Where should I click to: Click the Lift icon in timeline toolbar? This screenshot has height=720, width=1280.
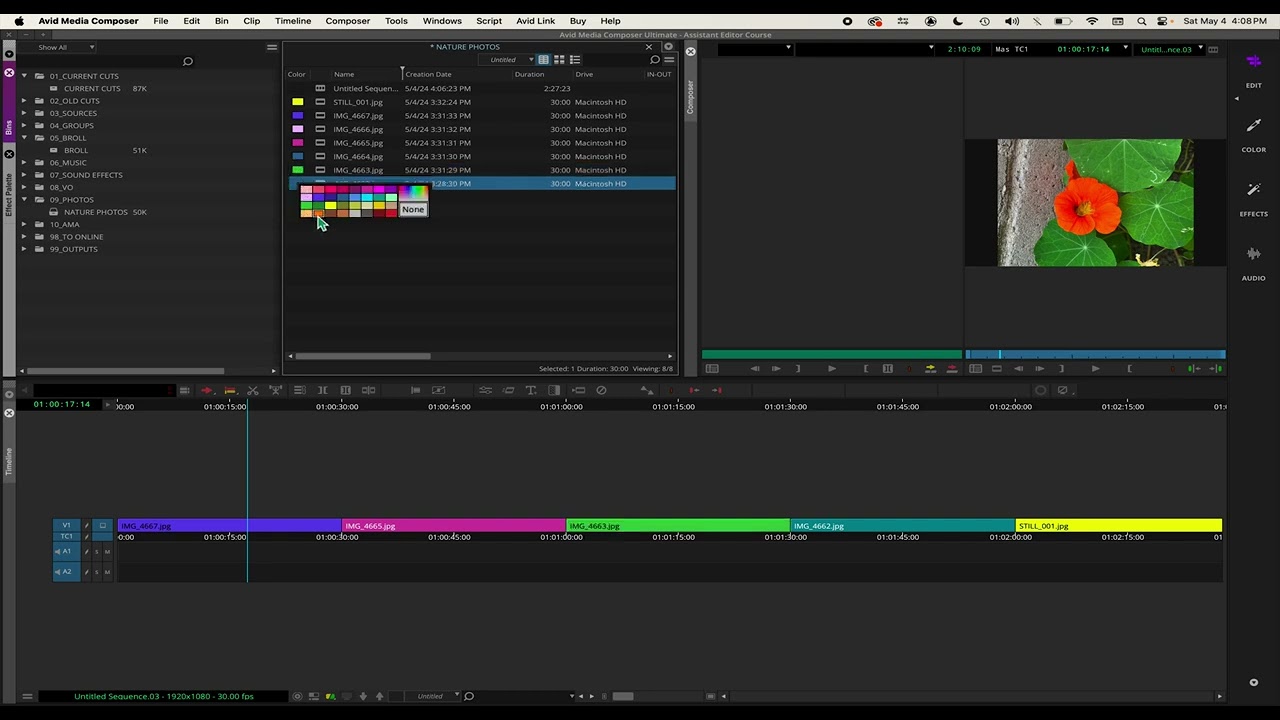[276, 390]
